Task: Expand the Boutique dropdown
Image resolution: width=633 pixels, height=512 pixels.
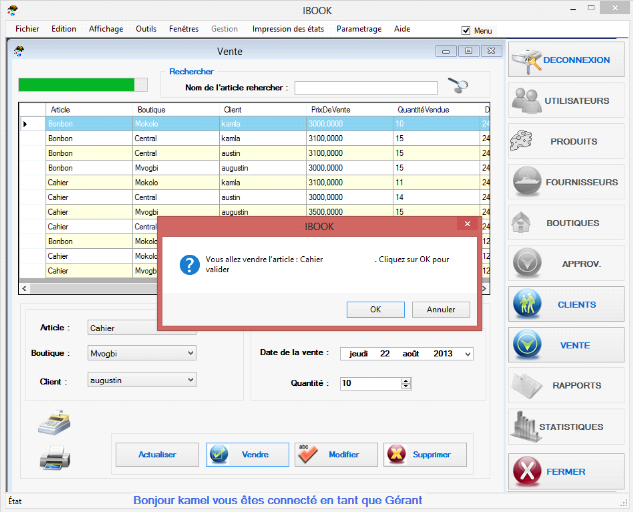Action: (x=191, y=353)
